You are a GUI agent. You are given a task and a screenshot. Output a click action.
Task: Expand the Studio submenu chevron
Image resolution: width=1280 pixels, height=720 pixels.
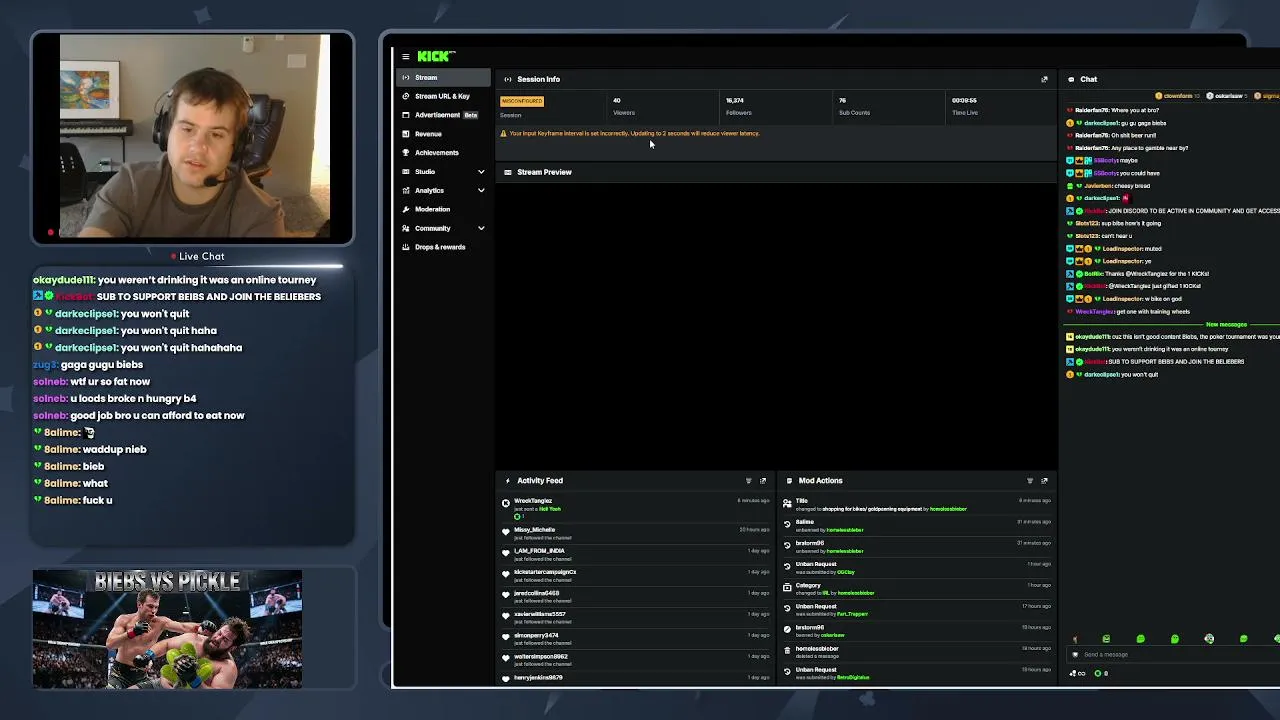pyautogui.click(x=481, y=172)
